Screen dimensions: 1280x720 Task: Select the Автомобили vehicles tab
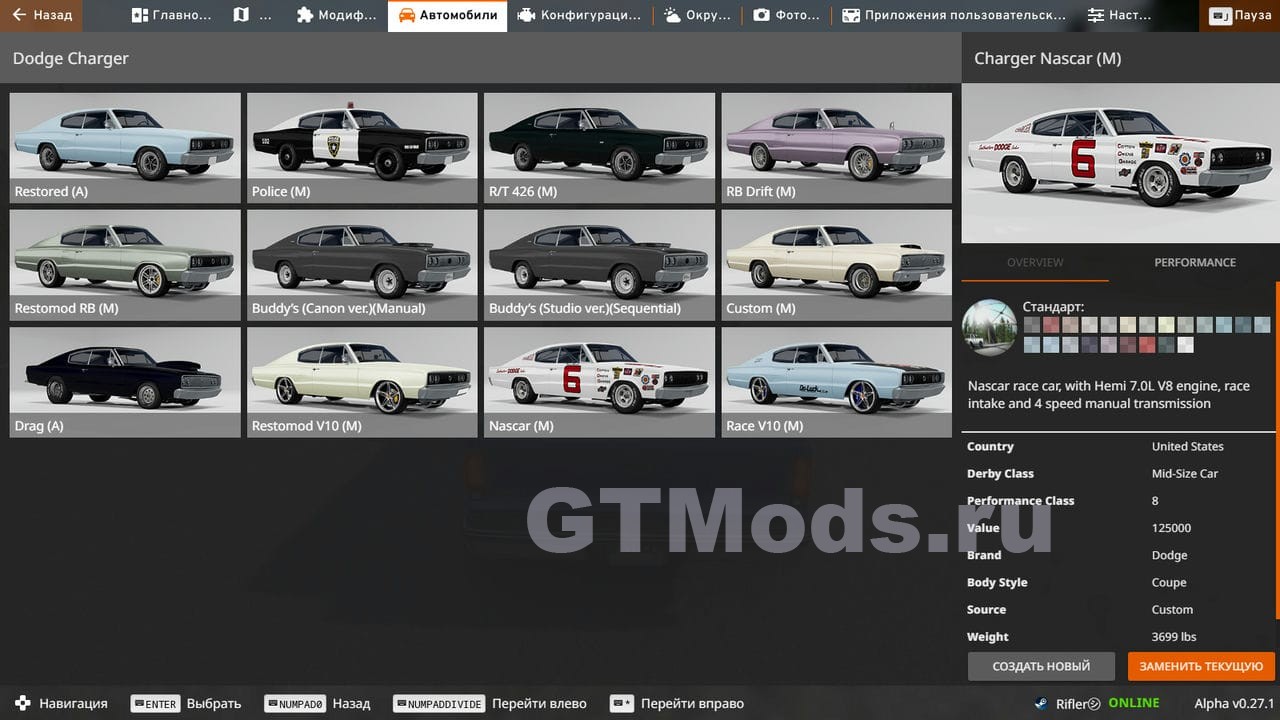pyautogui.click(x=447, y=15)
